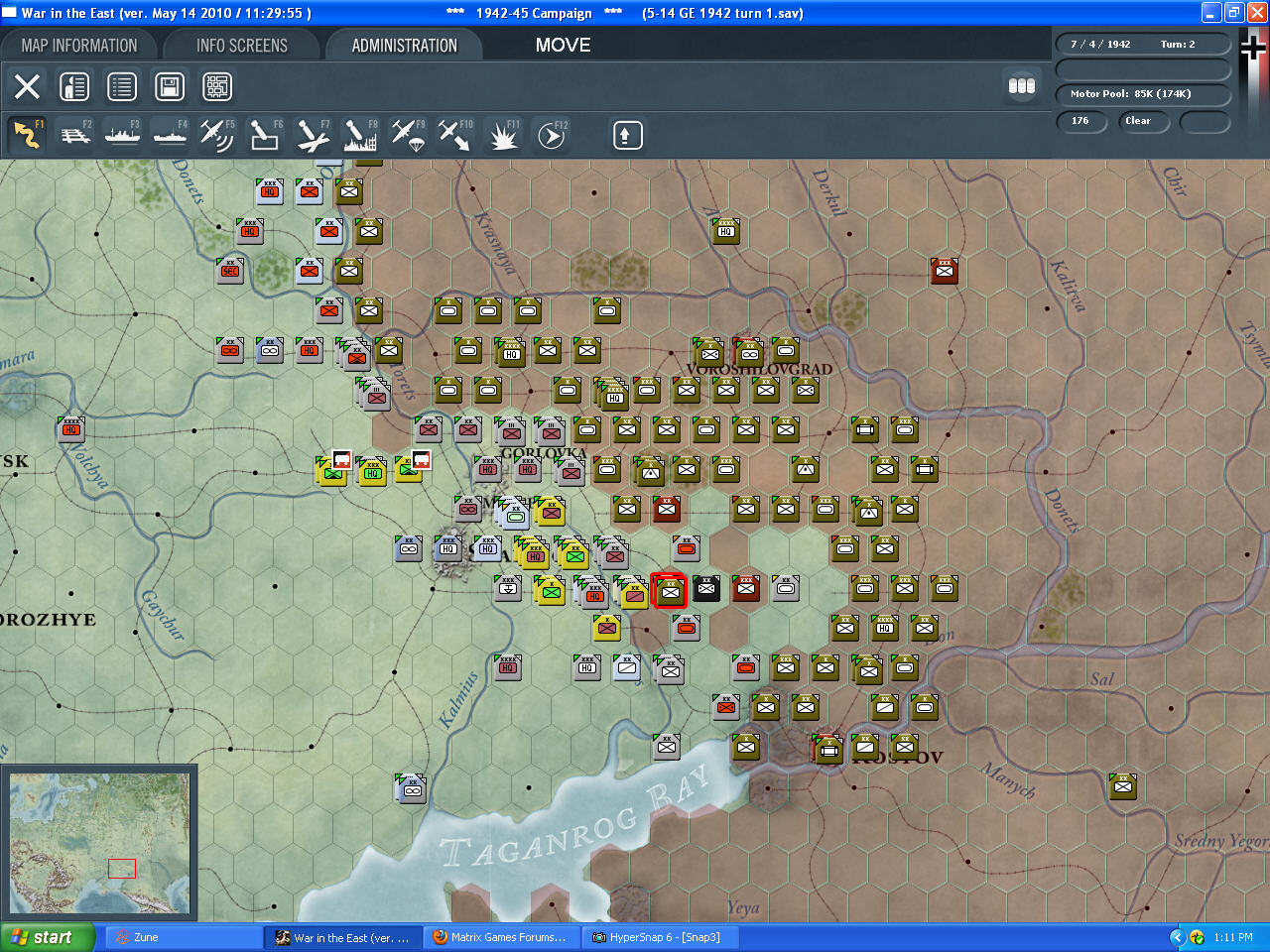Open the list report icon in Administration
Image resolution: width=1270 pixels, height=952 pixels.
pos(122,86)
